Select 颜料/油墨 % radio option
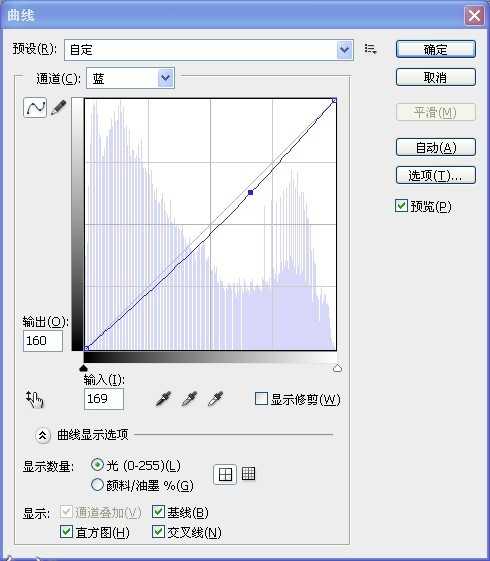 tap(97, 485)
